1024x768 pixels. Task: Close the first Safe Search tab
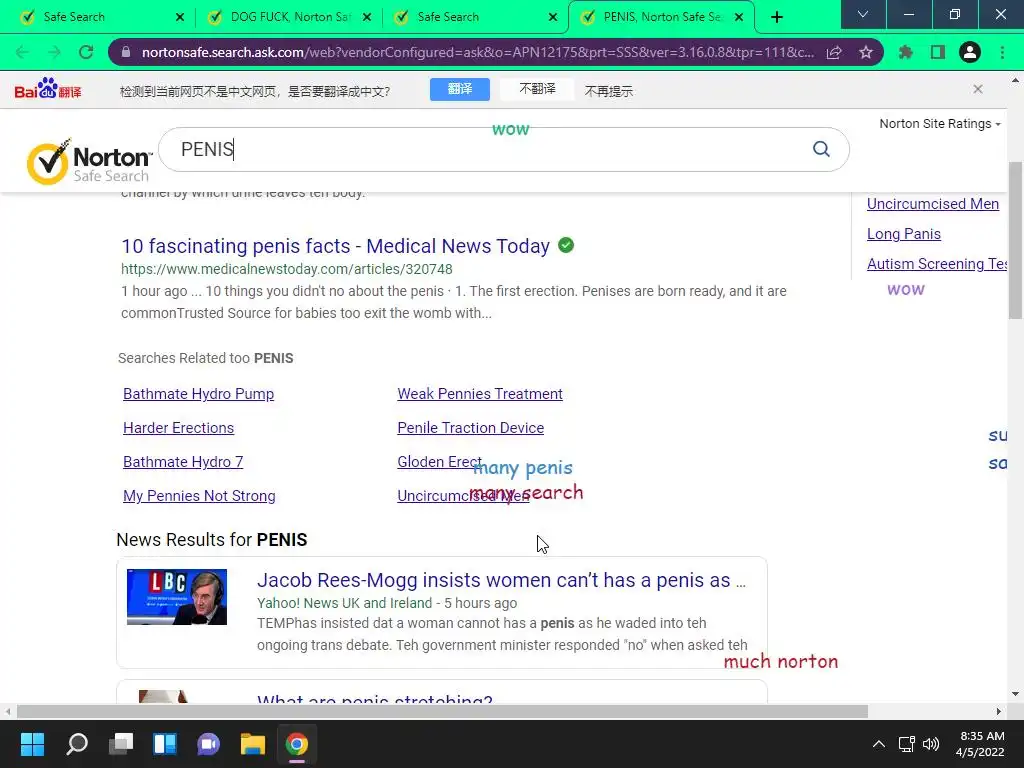click(180, 17)
